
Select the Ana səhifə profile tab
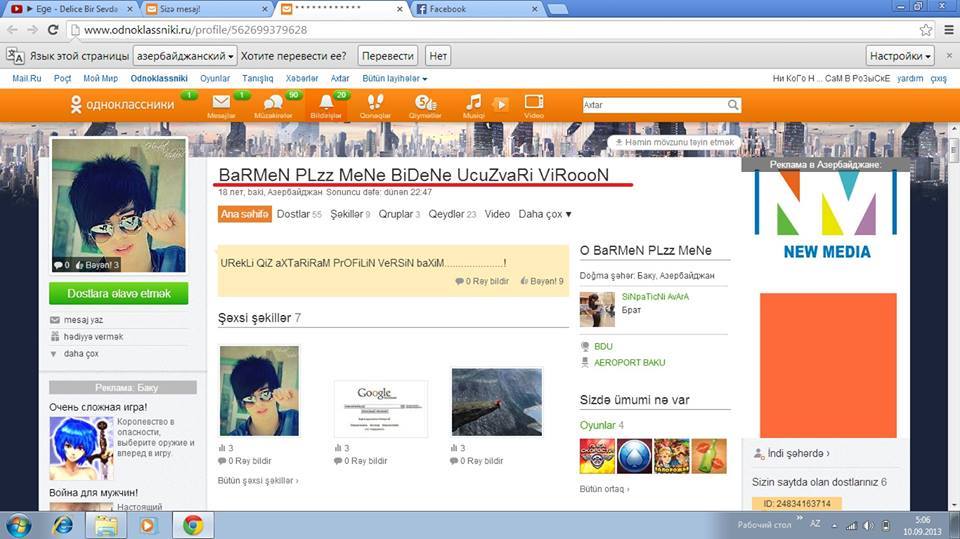[244, 214]
